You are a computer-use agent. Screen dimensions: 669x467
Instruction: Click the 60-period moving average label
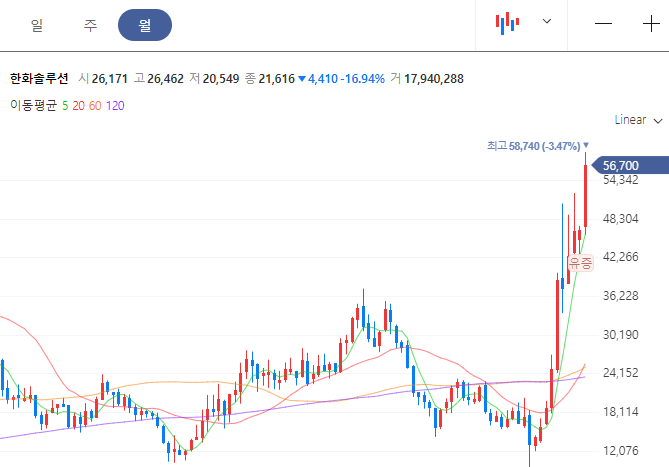pyautogui.click(x=95, y=106)
